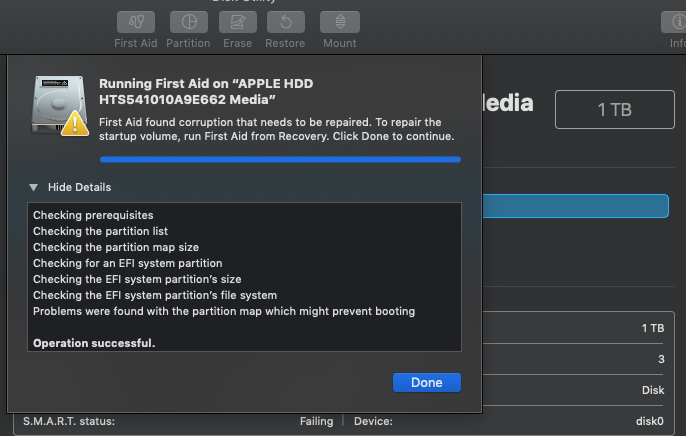Click the "3" value in the info table
The height and width of the screenshot is (436, 686).
(x=661, y=359)
